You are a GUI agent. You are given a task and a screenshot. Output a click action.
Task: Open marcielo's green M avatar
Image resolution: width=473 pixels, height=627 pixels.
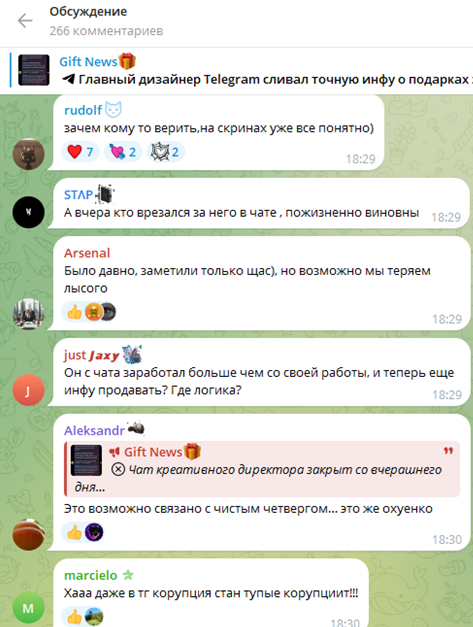(28, 608)
